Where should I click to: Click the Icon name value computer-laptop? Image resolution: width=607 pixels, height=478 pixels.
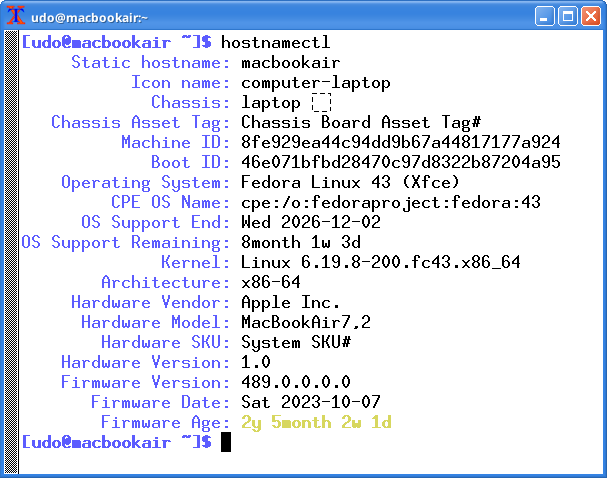[316, 83]
